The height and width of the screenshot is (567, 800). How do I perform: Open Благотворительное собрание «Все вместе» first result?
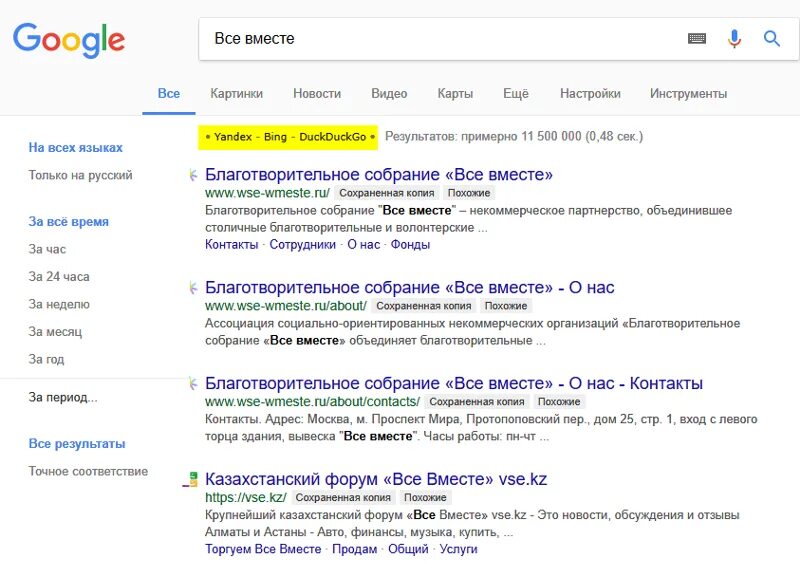click(x=379, y=175)
